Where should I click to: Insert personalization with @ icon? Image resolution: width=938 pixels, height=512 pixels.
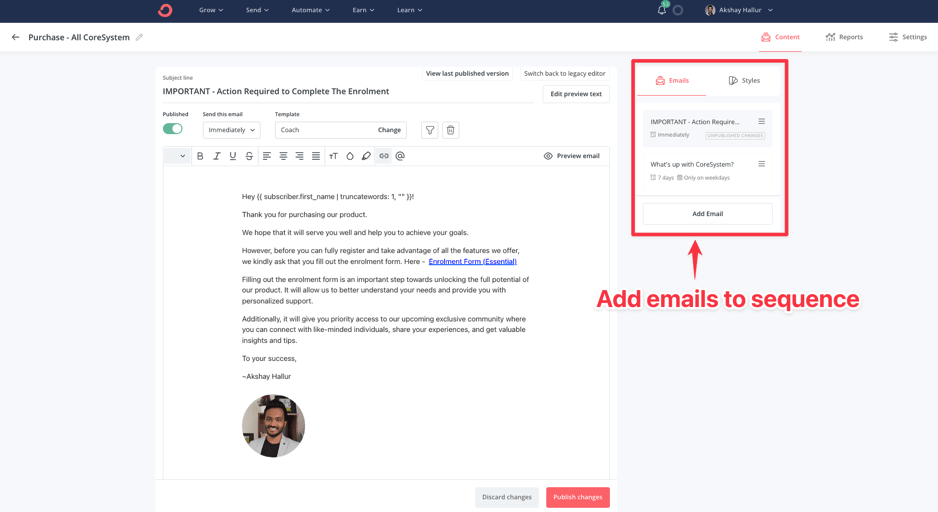coord(400,156)
